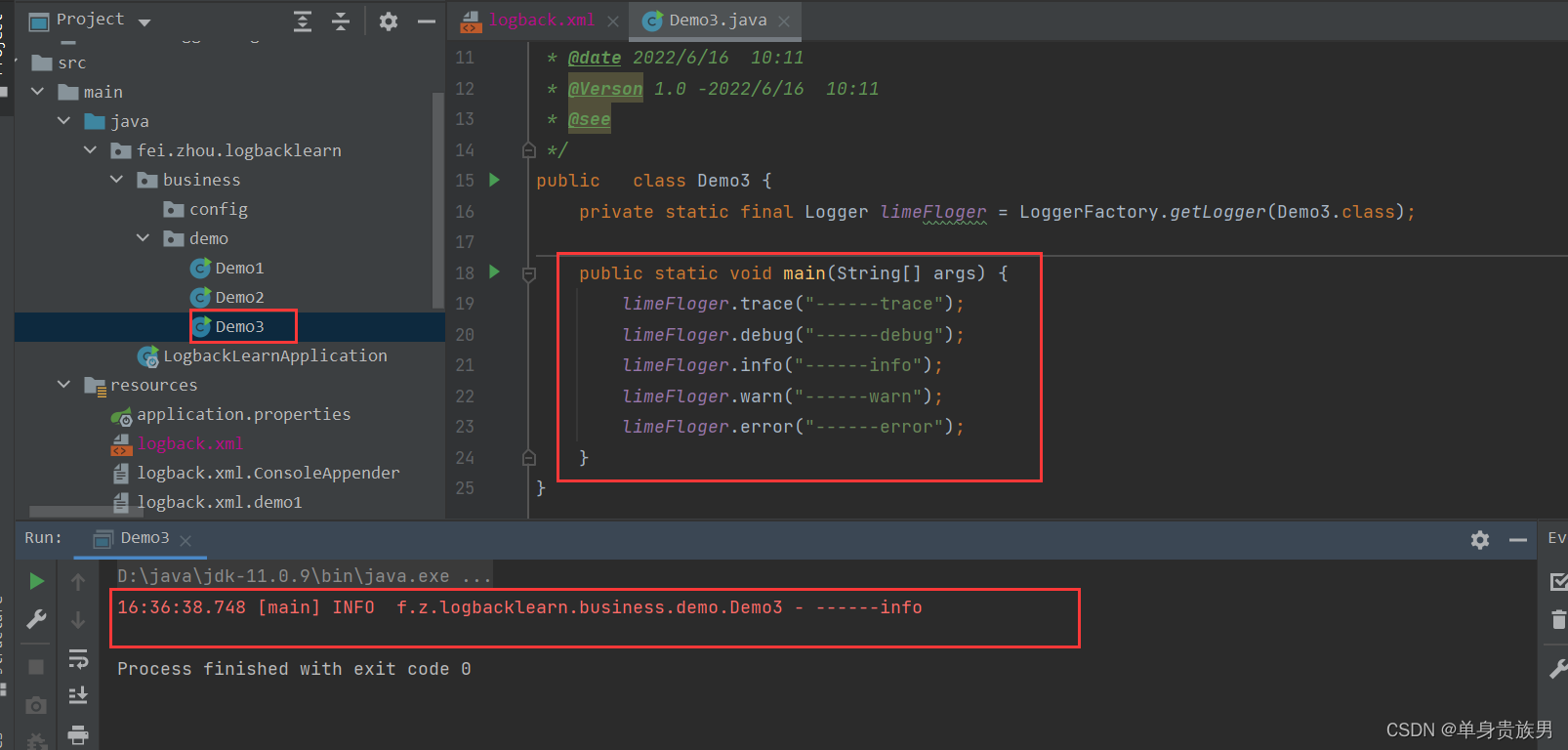The image size is (1568, 750).
Task: Close the Demo3.java editor tab
Action: [x=784, y=21]
